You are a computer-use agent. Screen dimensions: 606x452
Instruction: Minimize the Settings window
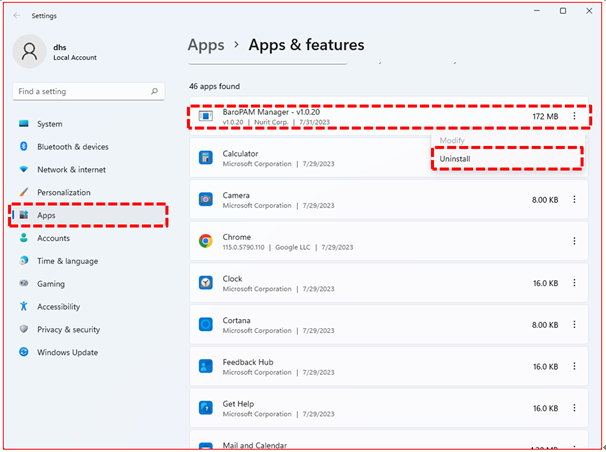pyautogui.click(x=537, y=11)
